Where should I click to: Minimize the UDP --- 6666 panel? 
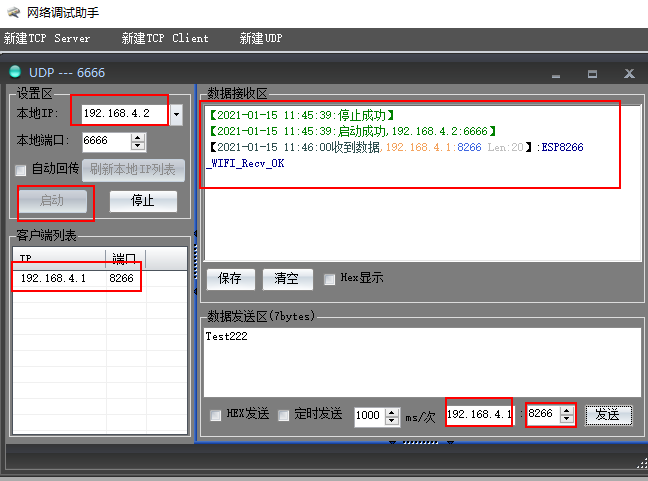point(556,75)
